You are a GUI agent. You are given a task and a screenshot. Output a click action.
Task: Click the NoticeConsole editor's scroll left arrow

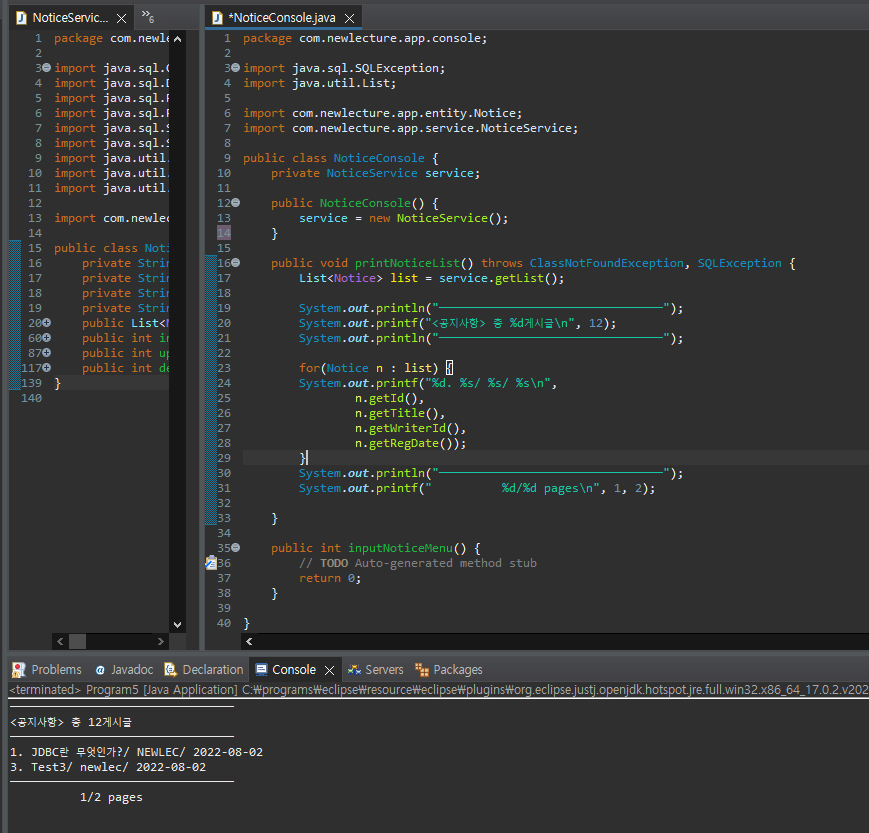coord(248,641)
